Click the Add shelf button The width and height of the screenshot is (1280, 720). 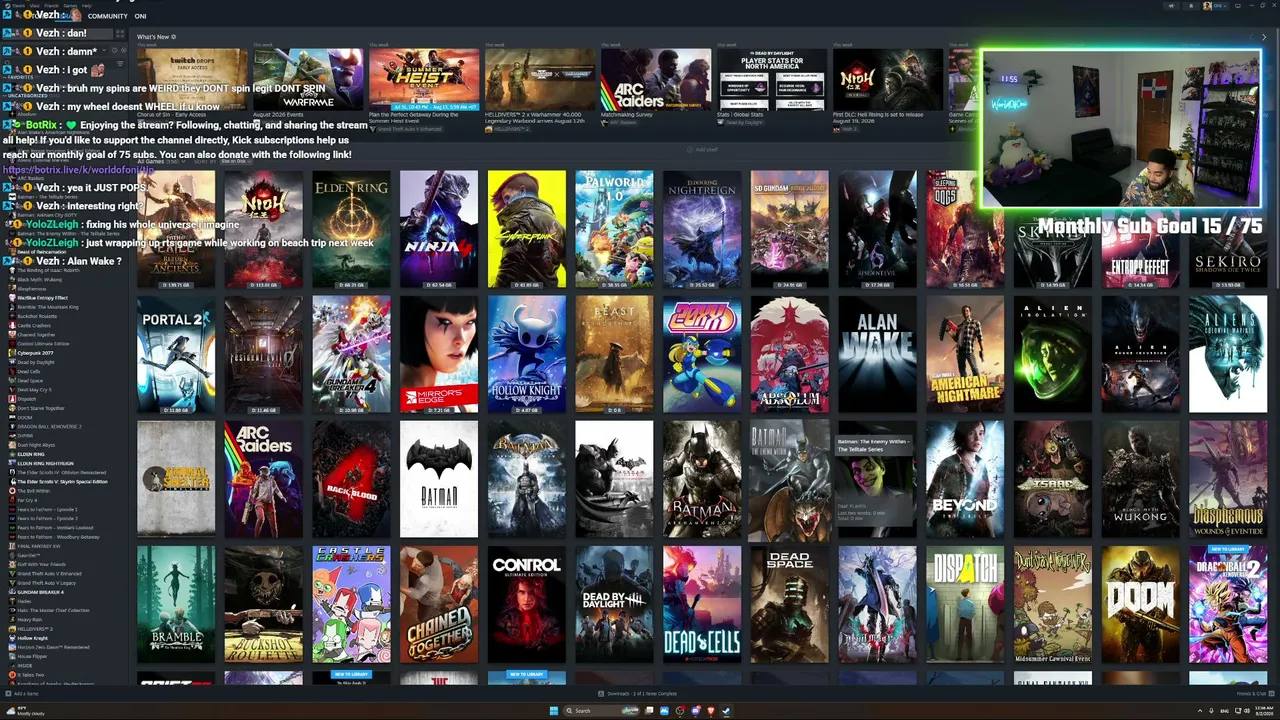pos(703,150)
